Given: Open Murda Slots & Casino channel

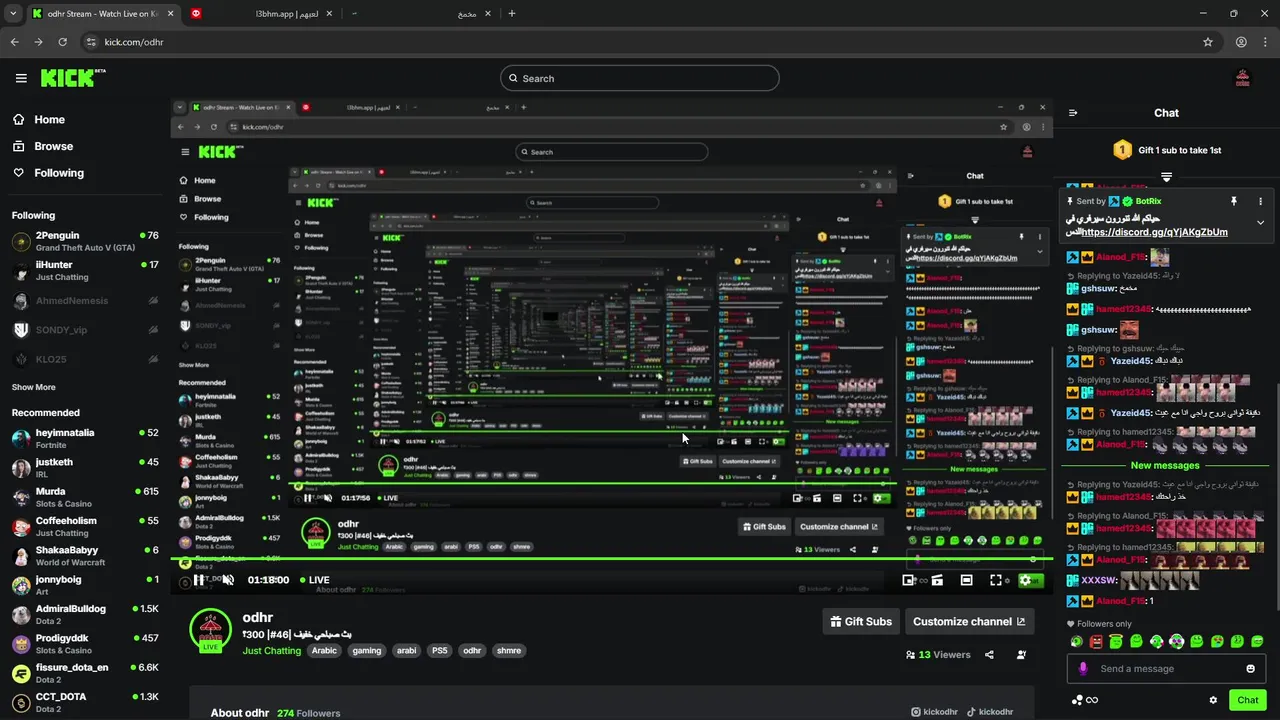Looking at the screenshot, I should click(x=85, y=497).
